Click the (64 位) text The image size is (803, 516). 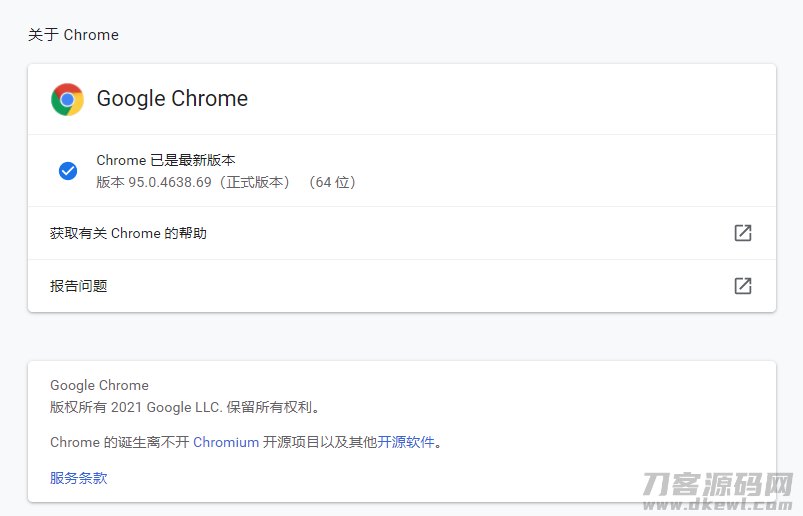click(x=332, y=182)
